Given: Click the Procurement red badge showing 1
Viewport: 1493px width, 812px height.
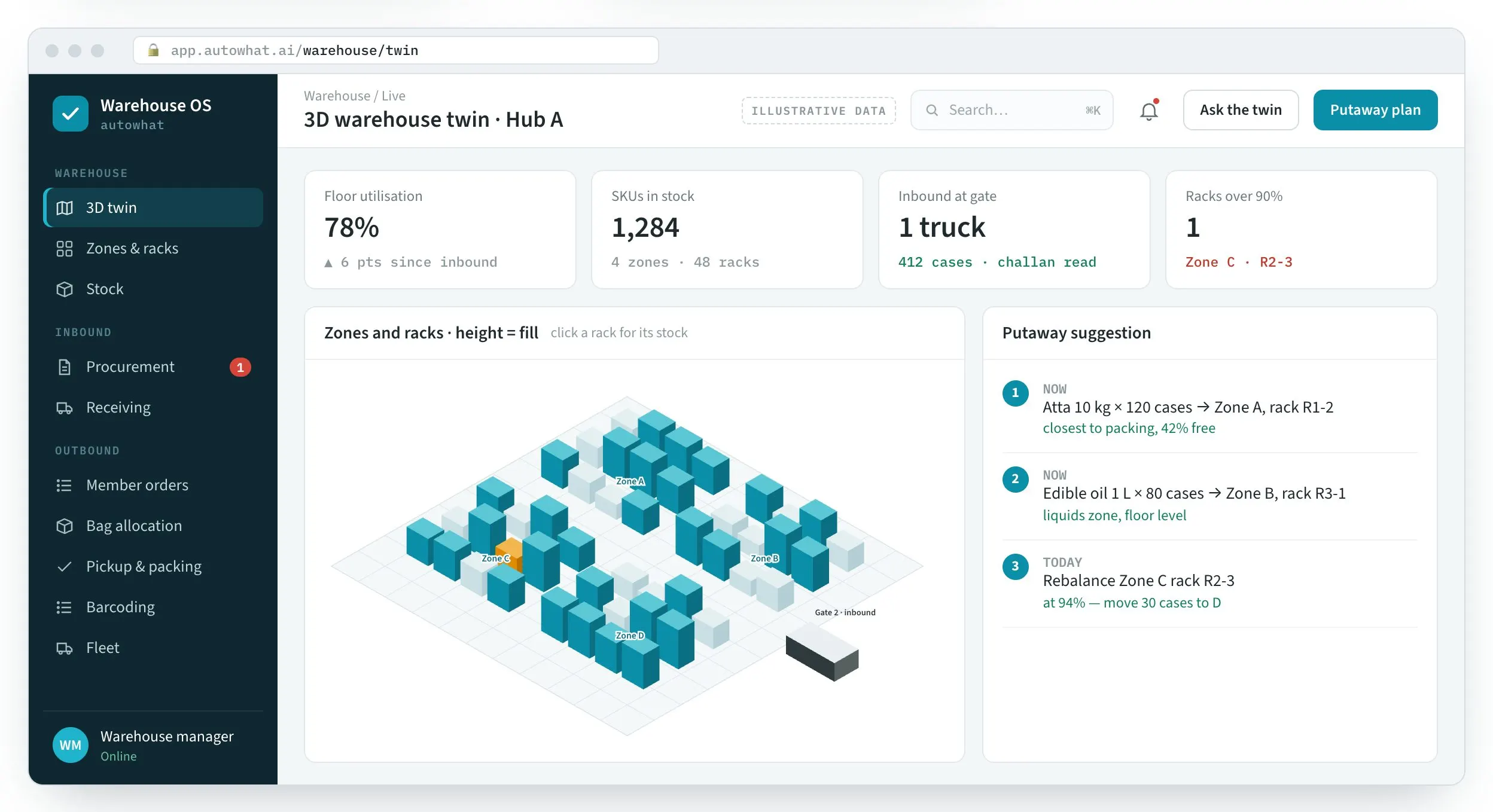Looking at the screenshot, I should tap(240, 367).
